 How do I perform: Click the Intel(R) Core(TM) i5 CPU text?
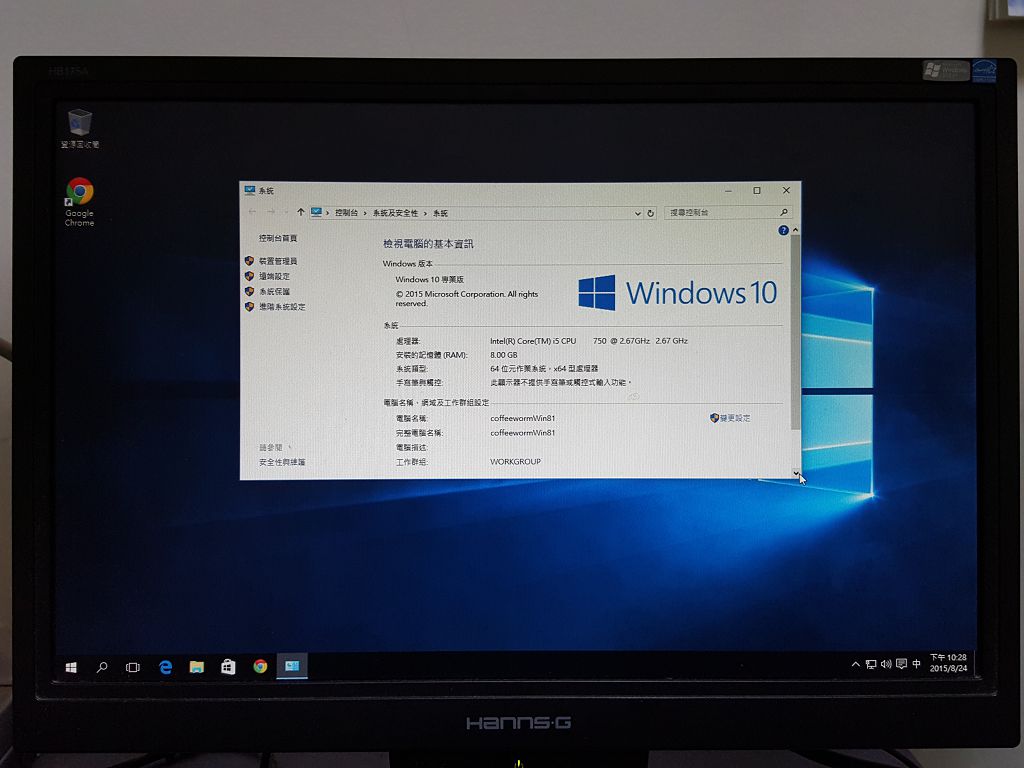coord(533,341)
